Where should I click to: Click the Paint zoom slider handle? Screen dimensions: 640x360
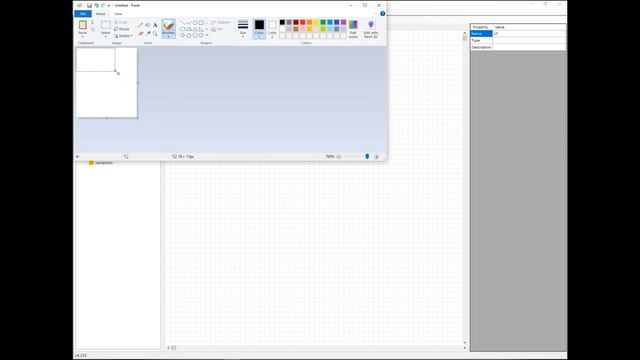coord(367,156)
